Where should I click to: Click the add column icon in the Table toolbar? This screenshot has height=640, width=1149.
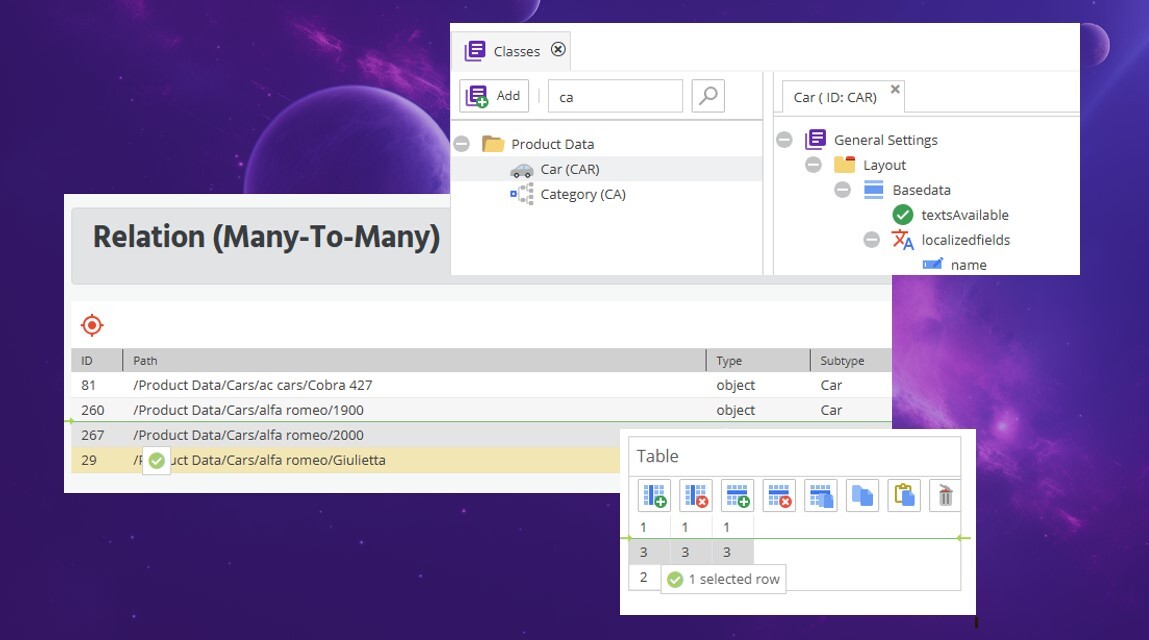(x=653, y=495)
